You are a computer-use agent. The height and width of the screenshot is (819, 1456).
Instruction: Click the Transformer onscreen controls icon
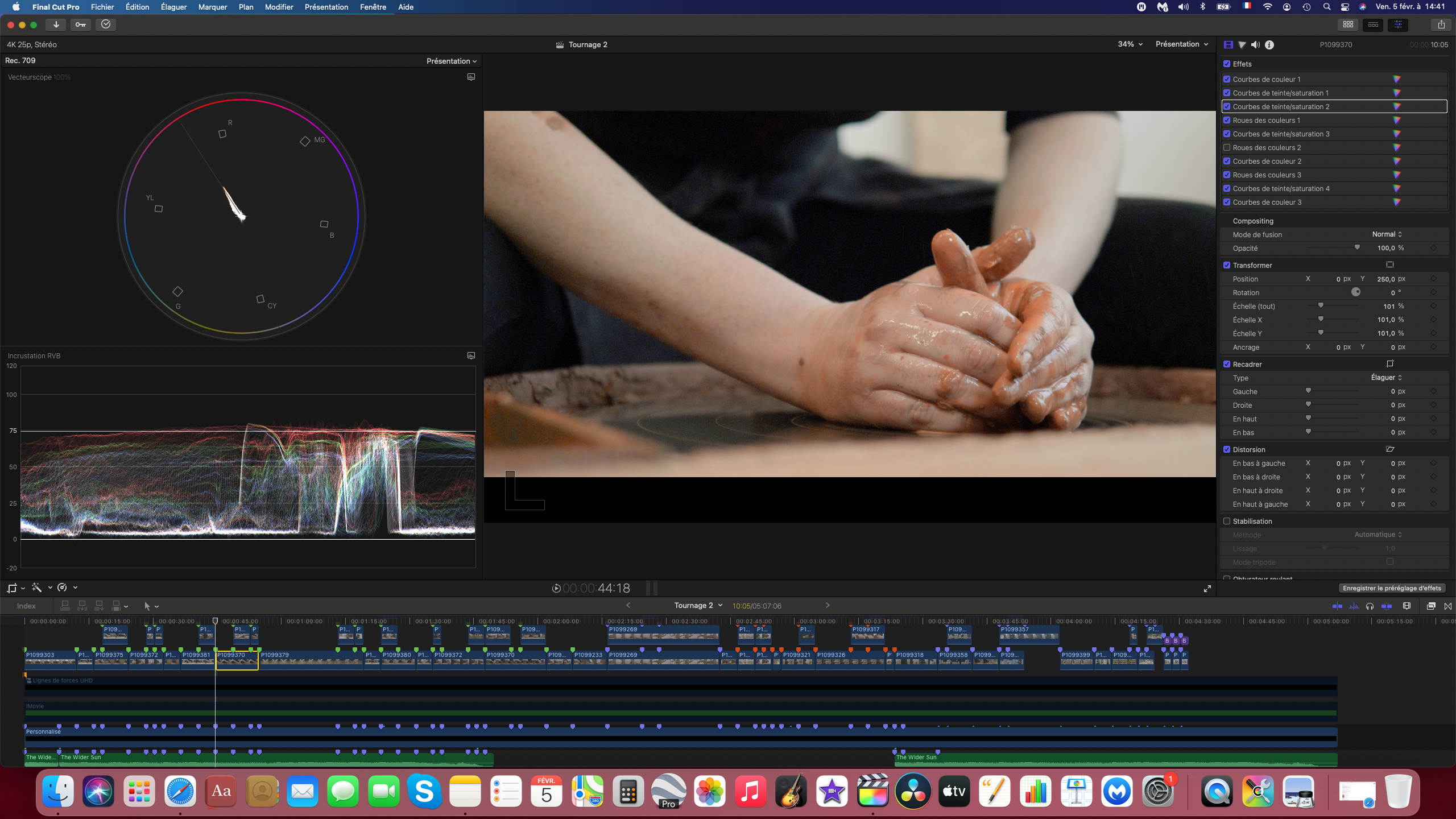(1390, 264)
